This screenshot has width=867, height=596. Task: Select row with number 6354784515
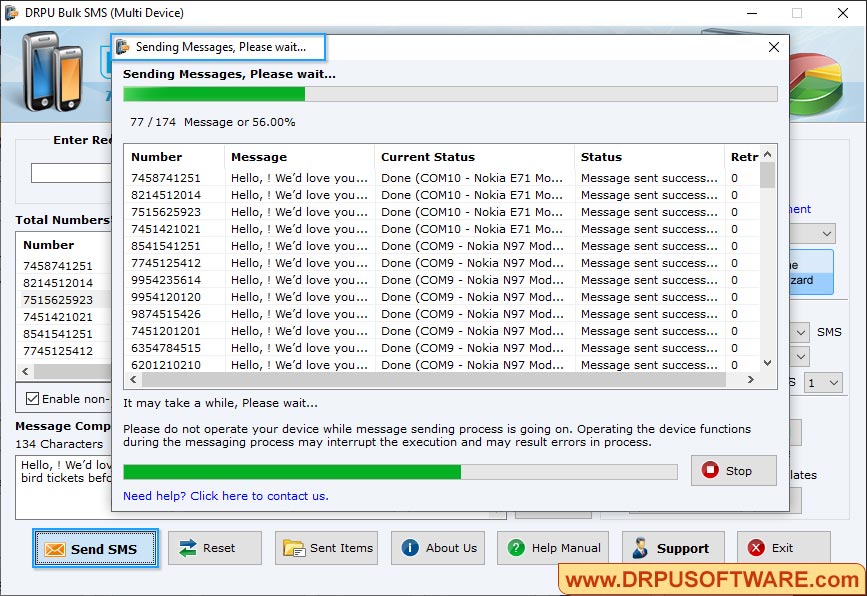tap(442, 348)
